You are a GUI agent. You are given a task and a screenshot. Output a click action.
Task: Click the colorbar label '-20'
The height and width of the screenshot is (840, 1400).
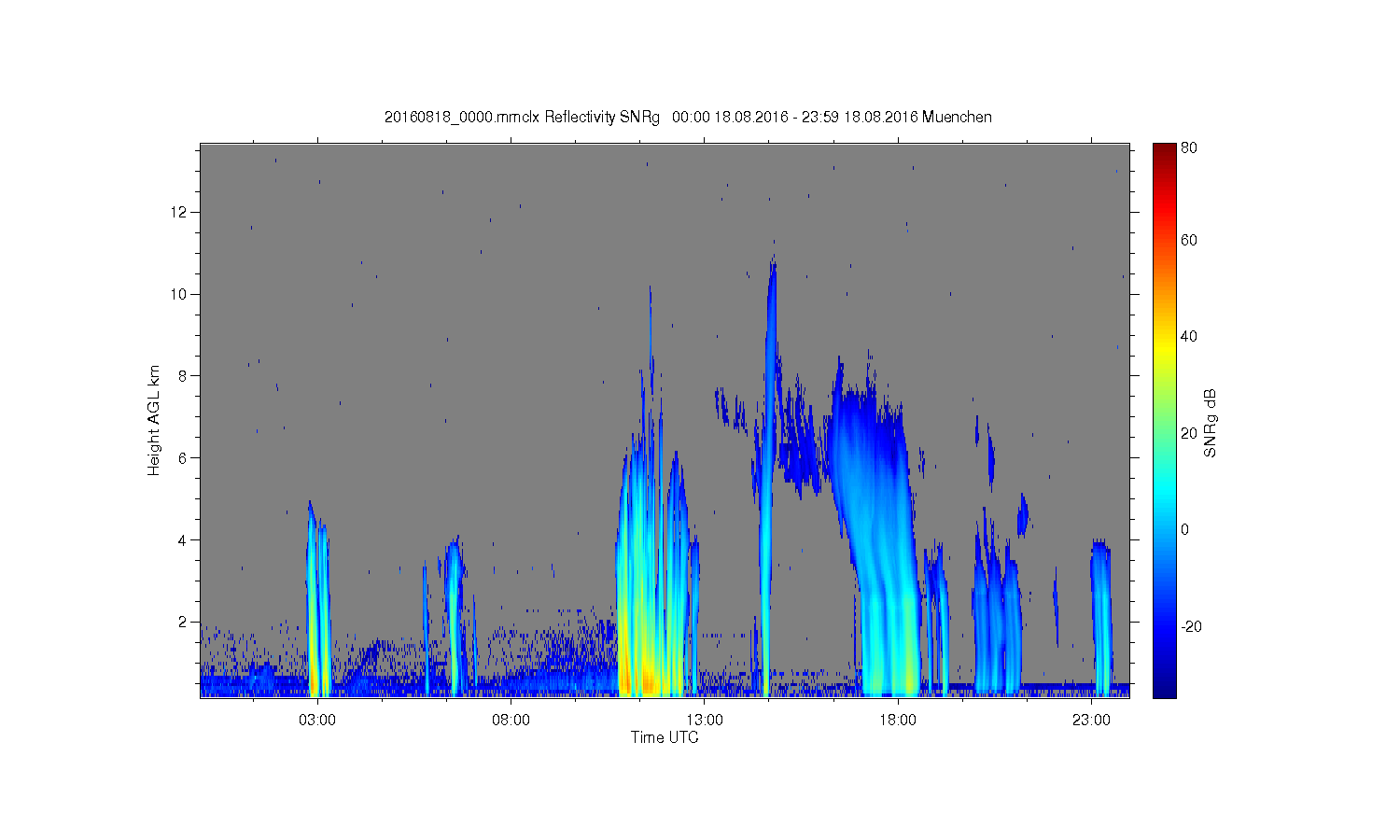(1192, 626)
